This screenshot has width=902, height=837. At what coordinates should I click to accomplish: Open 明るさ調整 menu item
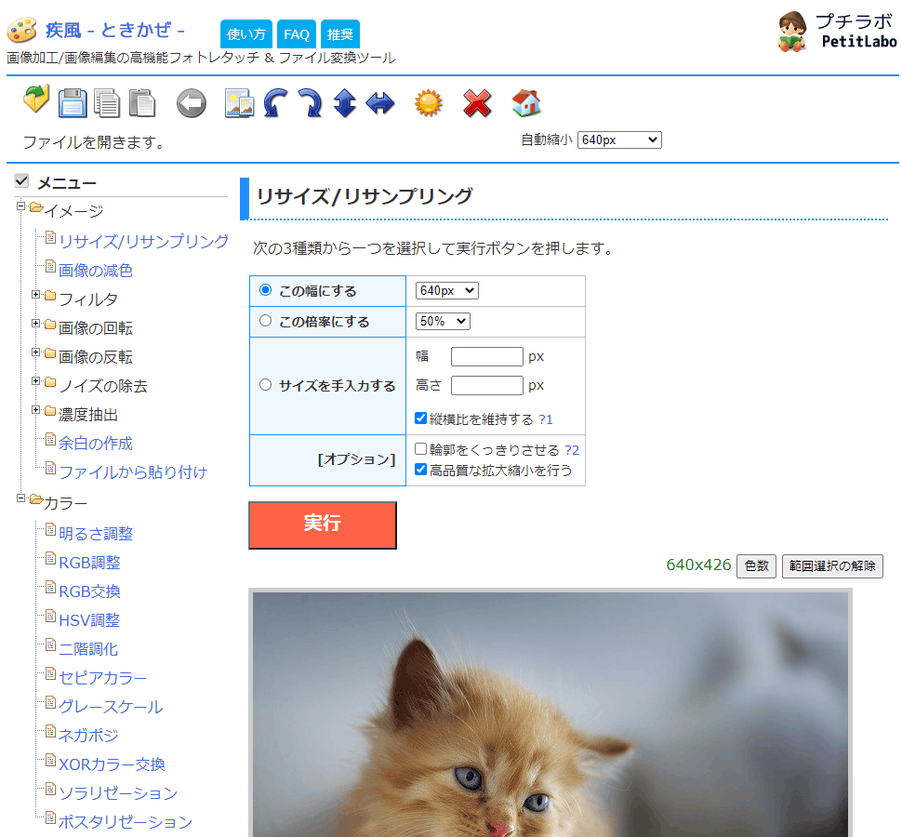pos(95,533)
